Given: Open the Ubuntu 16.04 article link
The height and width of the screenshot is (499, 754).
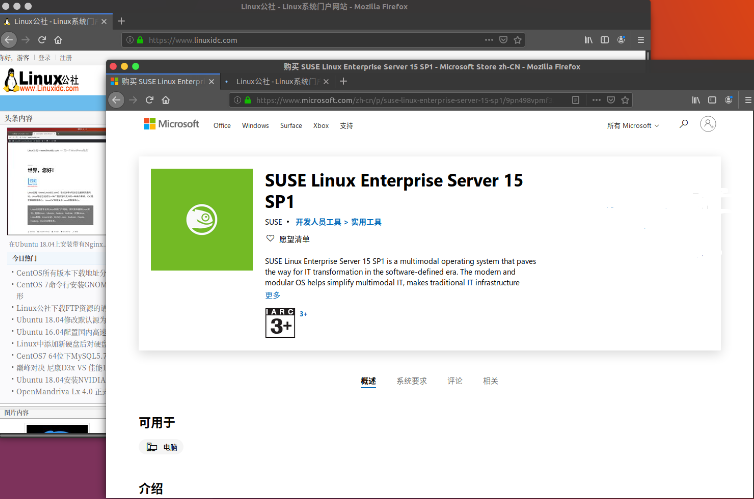Looking at the screenshot, I should [x=61, y=332].
